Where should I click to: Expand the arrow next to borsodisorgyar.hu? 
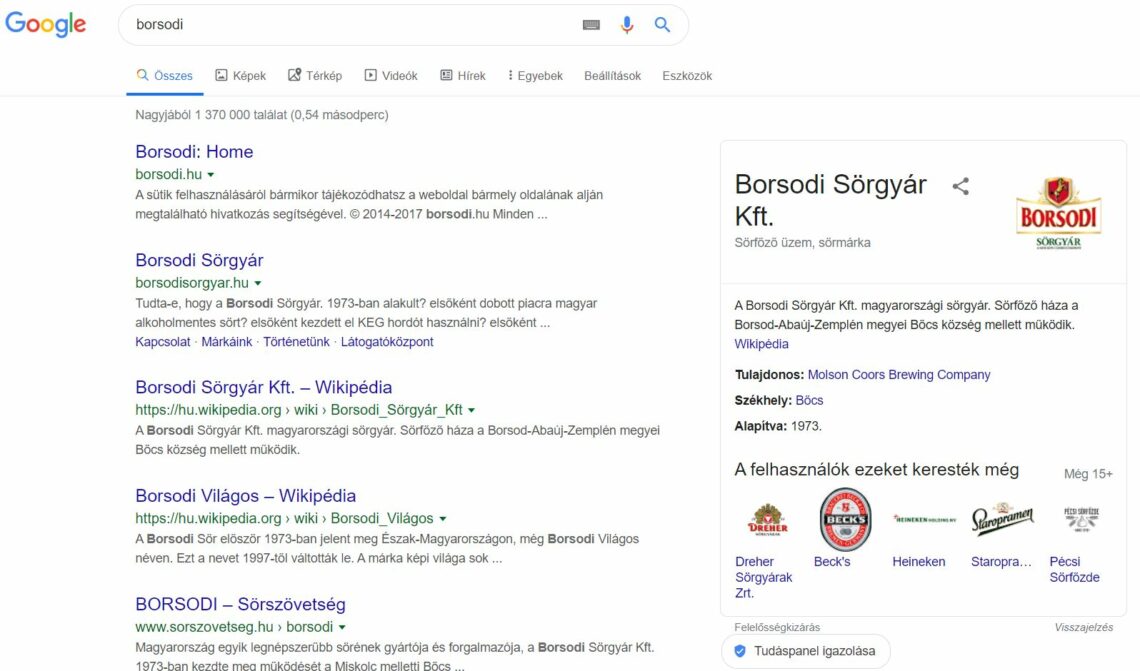[x=257, y=284]
